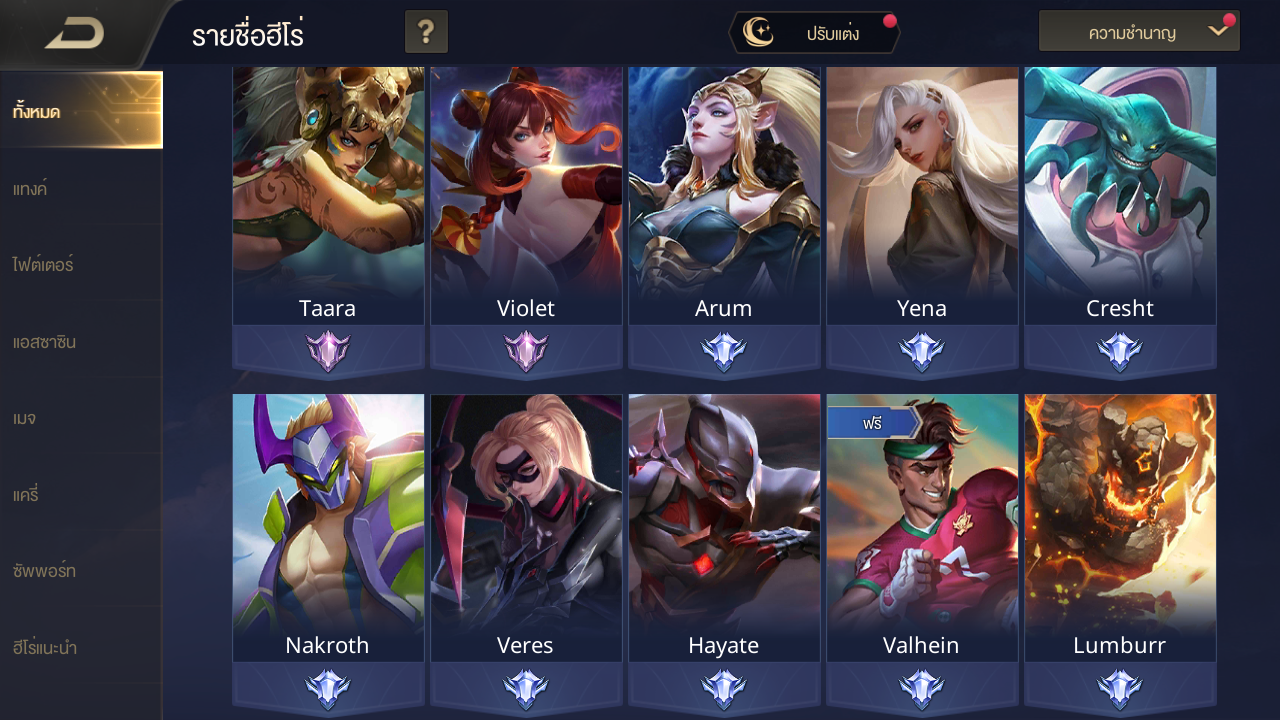This screenshot has height=720, width=1280.
Task: Click Violet's purple mastery badge
Action: click(526, 351)
